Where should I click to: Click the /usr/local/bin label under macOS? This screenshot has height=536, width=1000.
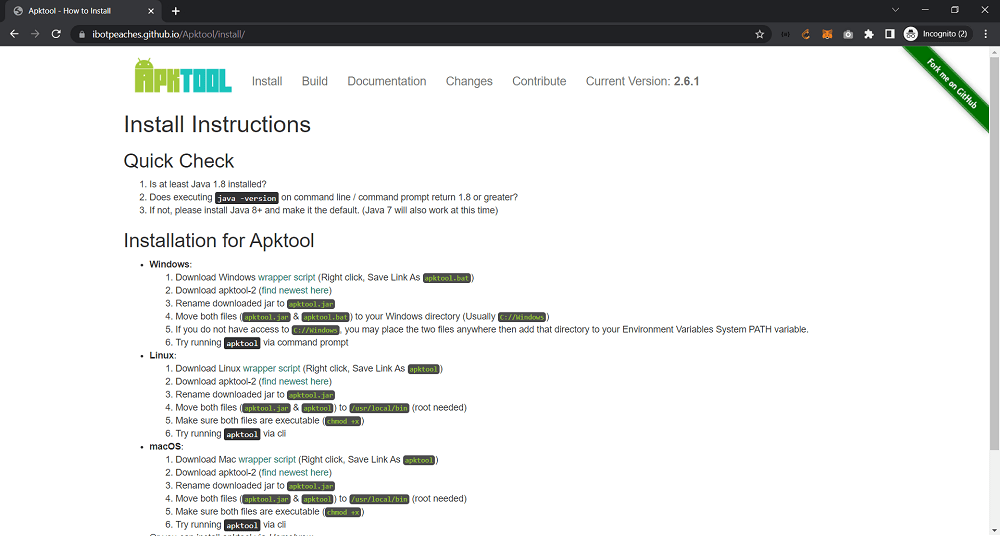click(x=379, y=500)
